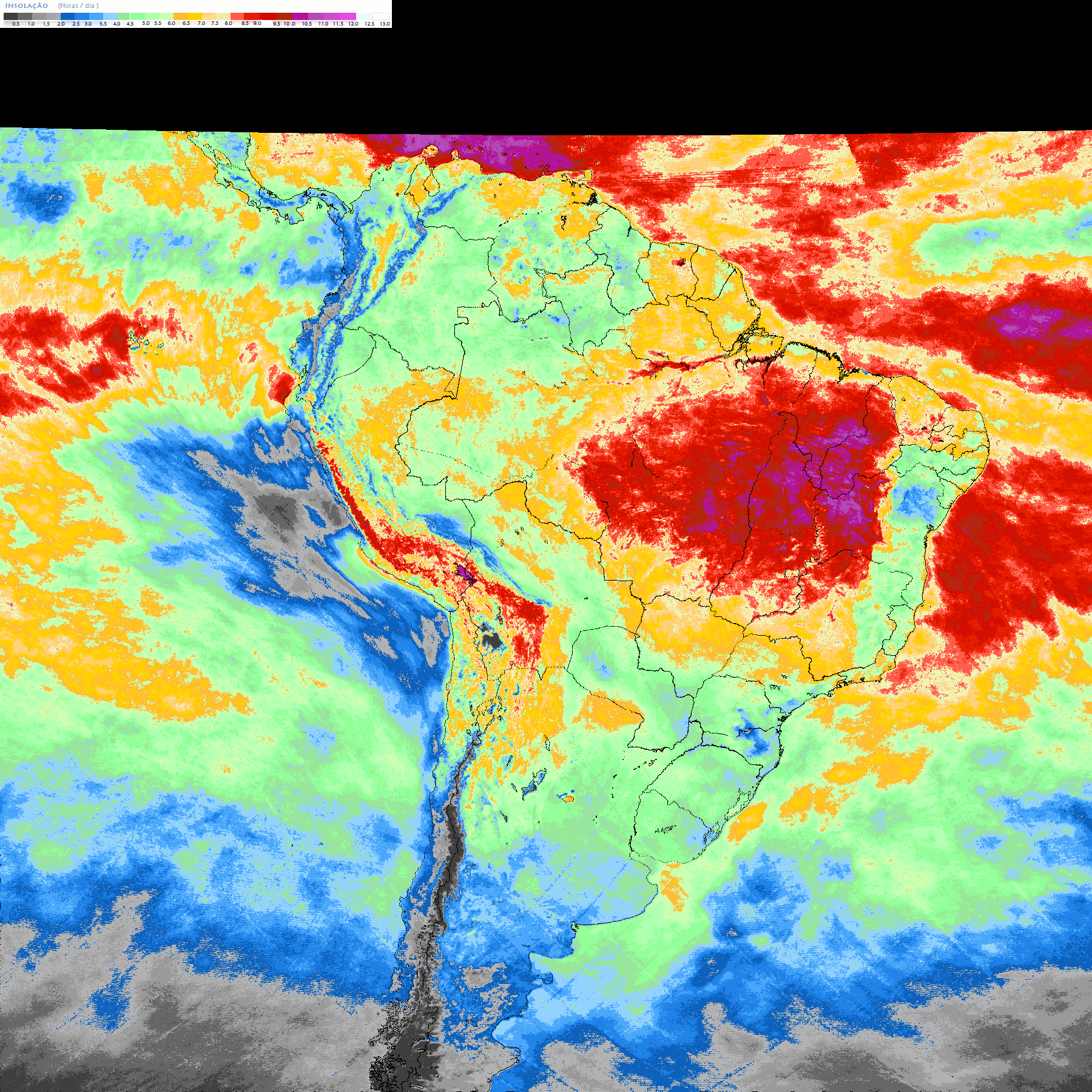Select the 12.0 legend scale label
The height and width of the screenshot is (1092, 1092).
point(353,24)
